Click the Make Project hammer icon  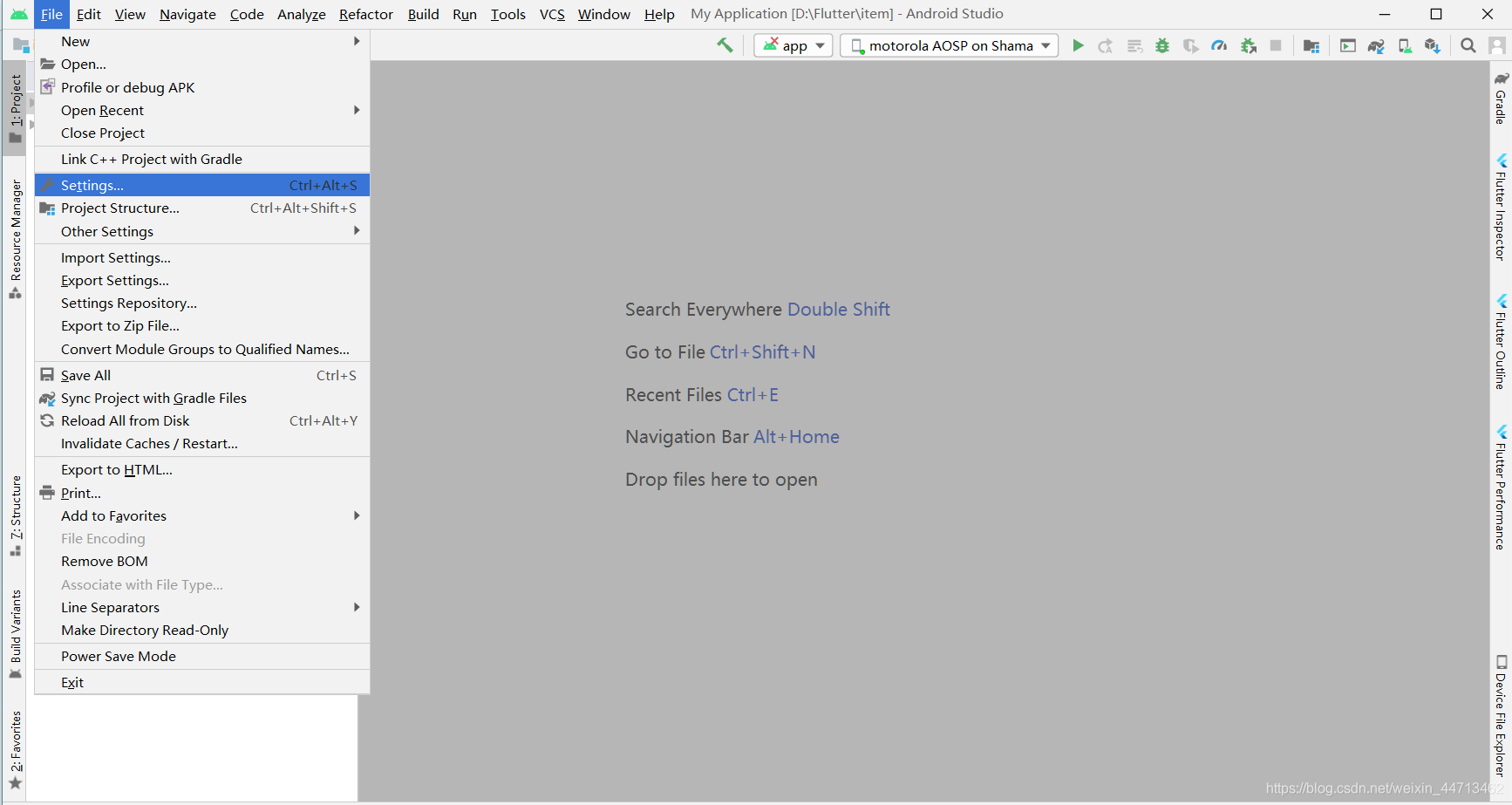[725, 45]
